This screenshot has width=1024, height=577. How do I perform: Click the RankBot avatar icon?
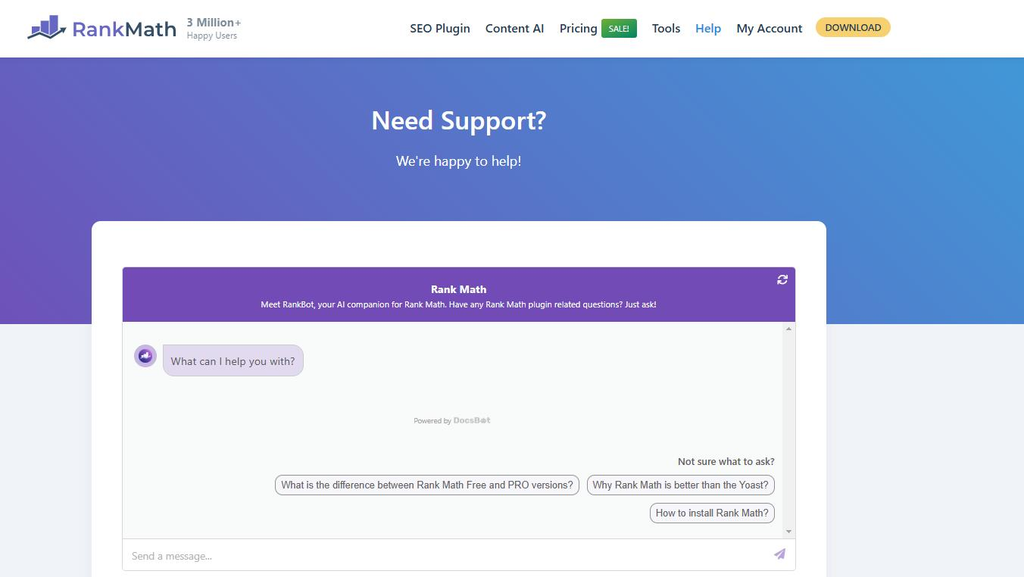click(x=145, y=356)
